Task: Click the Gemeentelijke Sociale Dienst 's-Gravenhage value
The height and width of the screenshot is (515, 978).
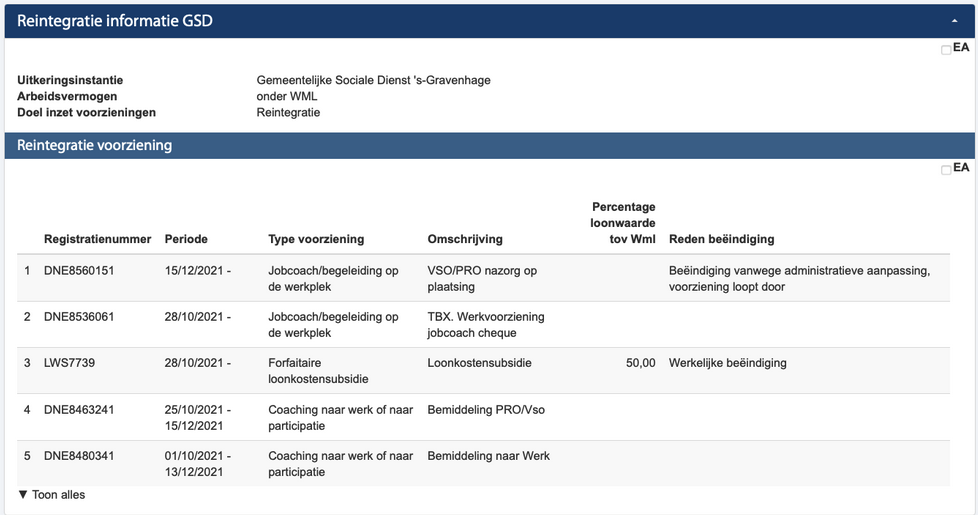Action: [373, 81]
